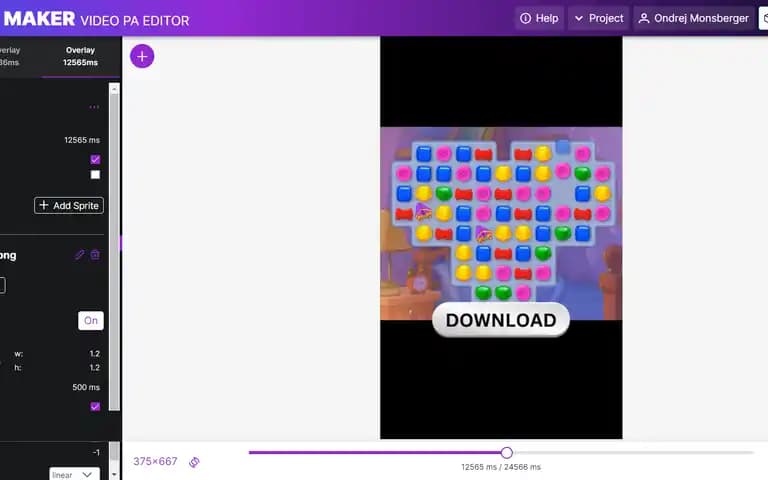Toggle the checkbox below 500 ms
768x480 pixels.
point(95,406)
